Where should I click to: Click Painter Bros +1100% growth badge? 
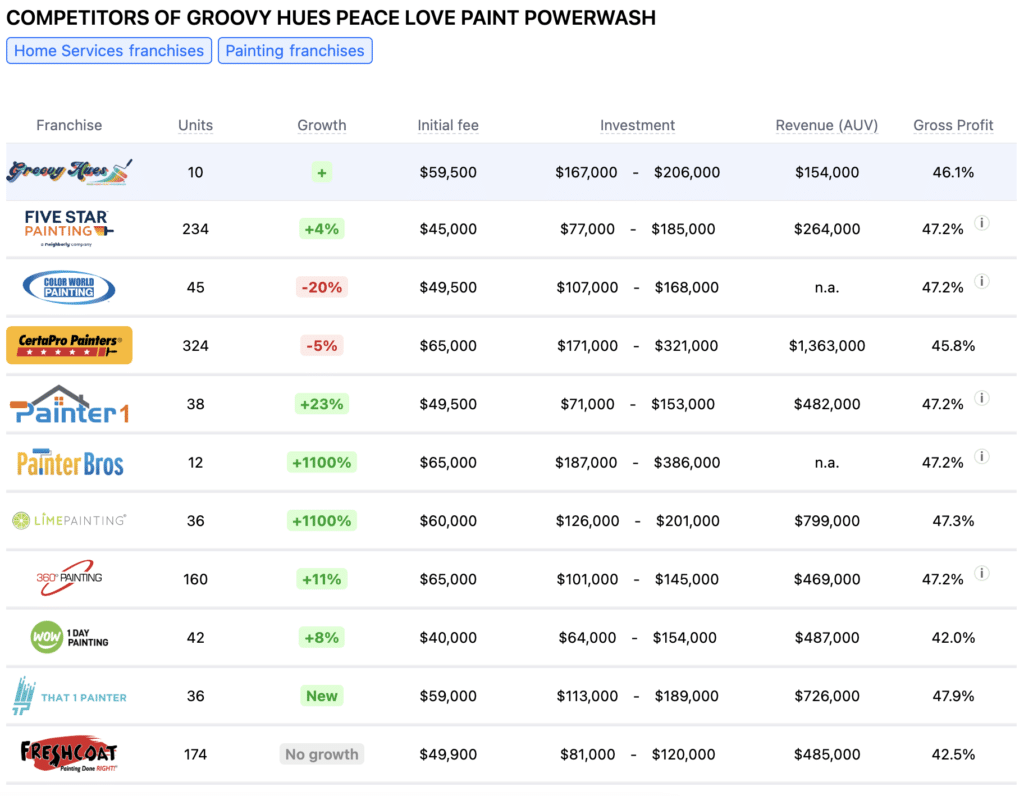tap(322, 462)
